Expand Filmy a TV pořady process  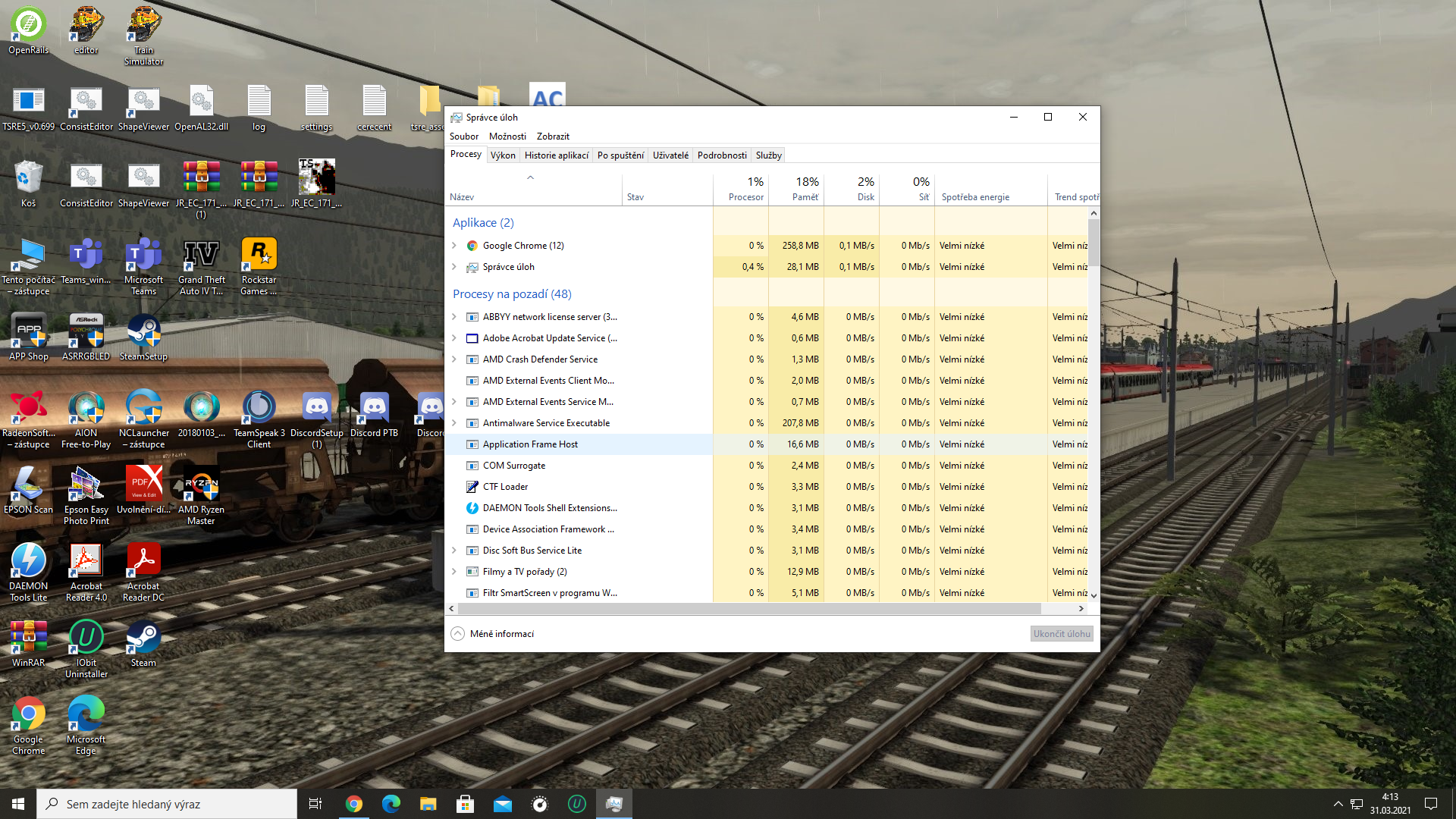[454, 572]
